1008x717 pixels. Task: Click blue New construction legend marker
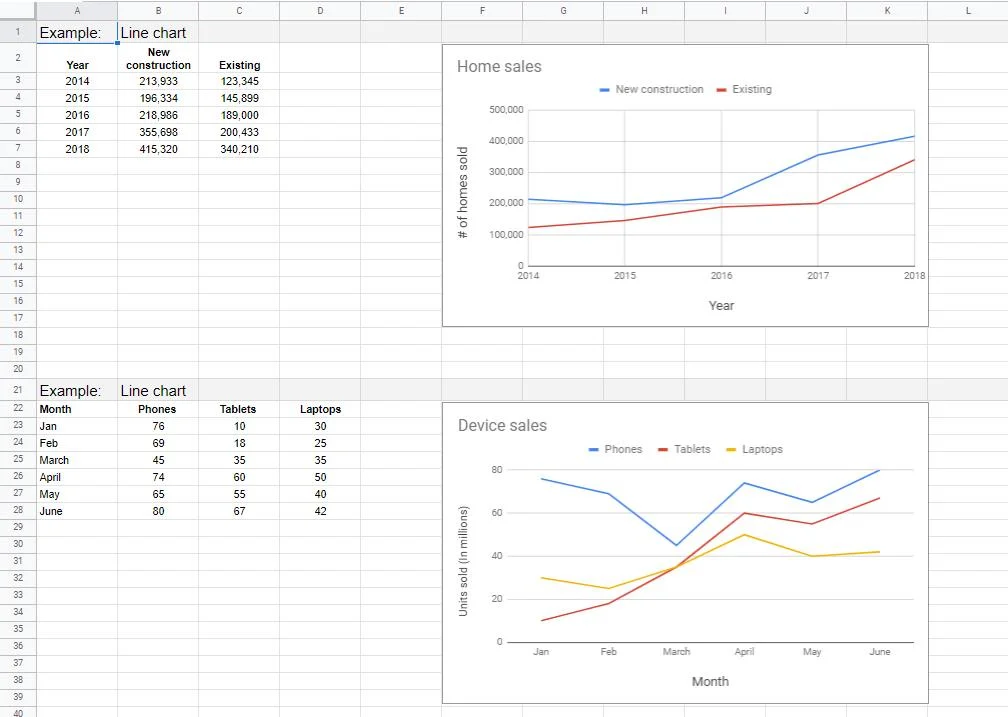tap(604, 90)
